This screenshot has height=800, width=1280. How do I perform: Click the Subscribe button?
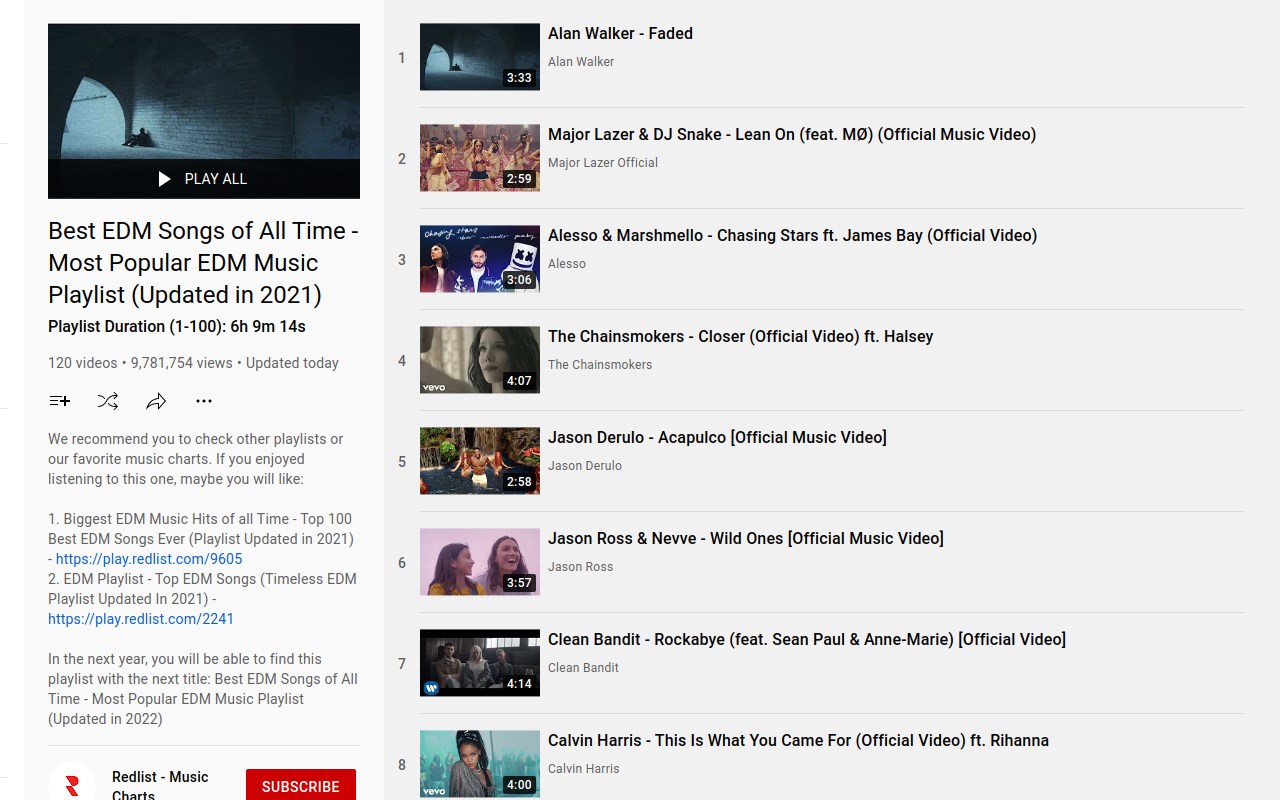(x=301, y=785)
